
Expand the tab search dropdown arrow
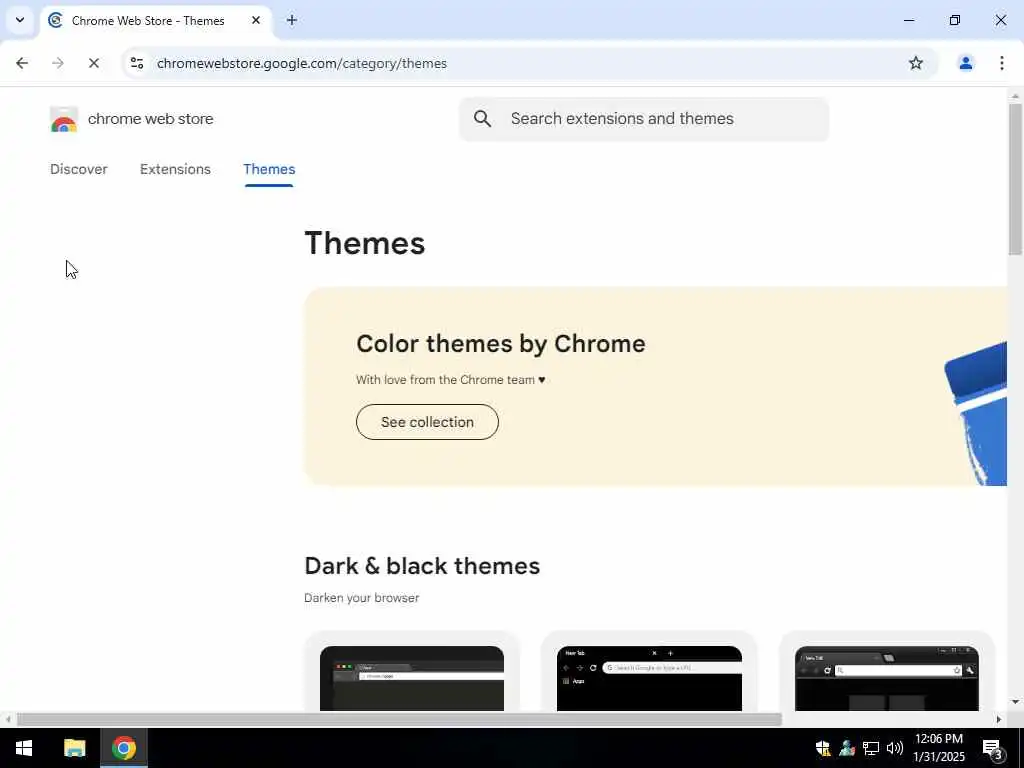click(20, 20)
